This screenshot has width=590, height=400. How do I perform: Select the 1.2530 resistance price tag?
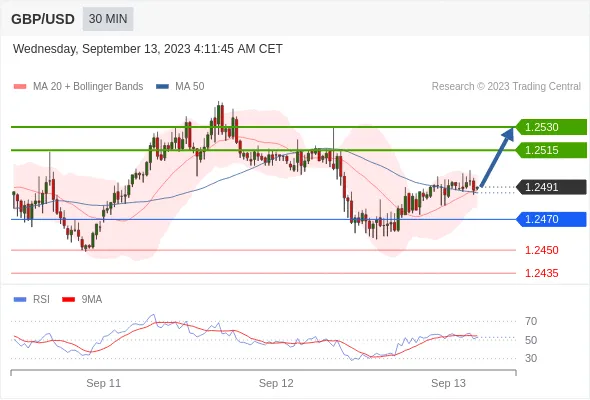pos(551,127)
